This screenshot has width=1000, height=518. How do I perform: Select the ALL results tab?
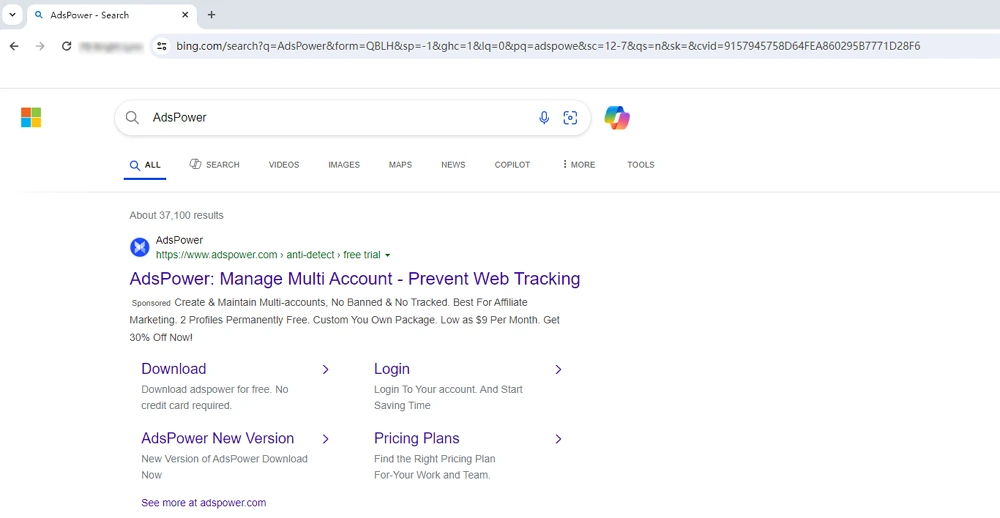tap(145, 165)
